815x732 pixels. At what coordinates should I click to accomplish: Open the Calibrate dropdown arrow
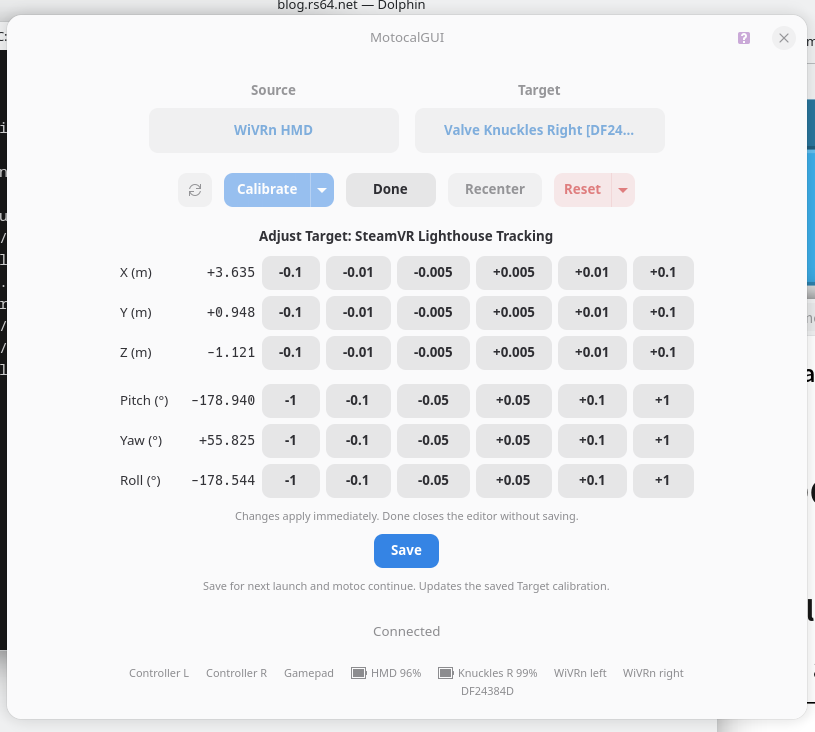[322, 190]
